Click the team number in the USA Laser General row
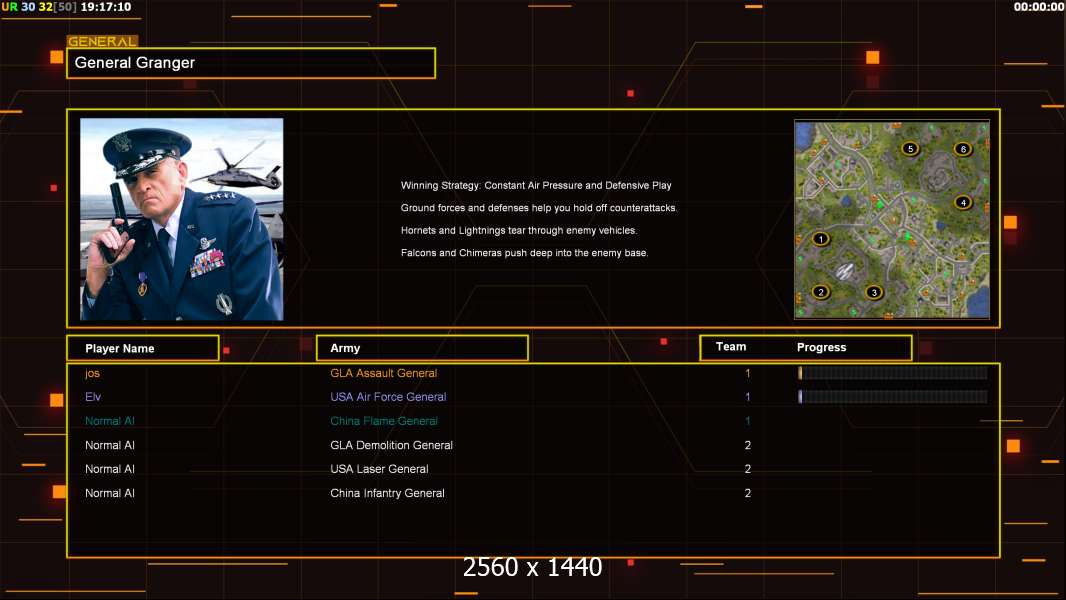The width and height of the screenshot is (1066, 600). (748, 469)
